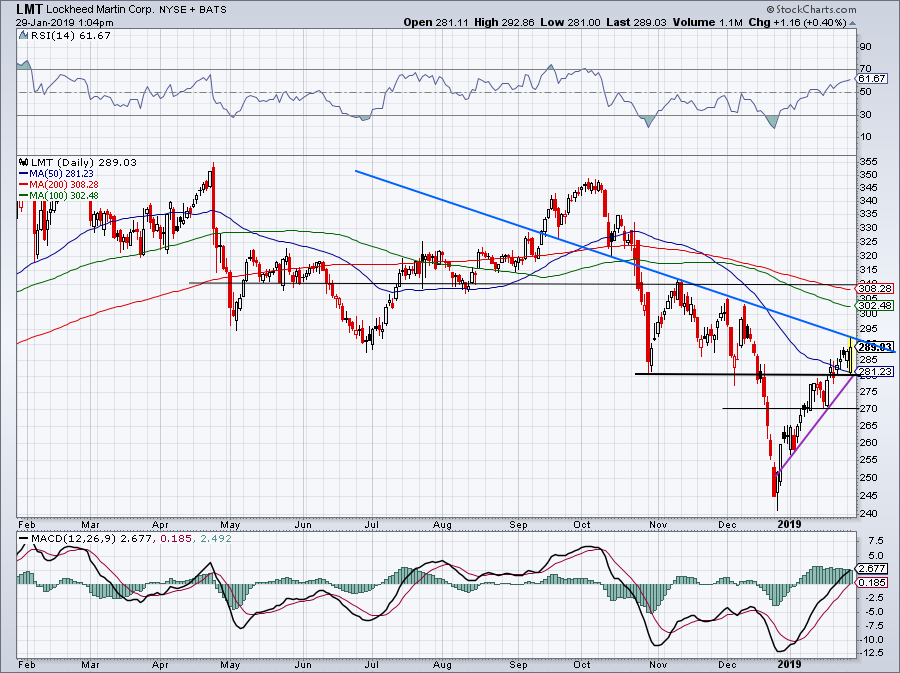Click the green MA(100) legend line swatch
The image size is (900, 673).
tap(24, 196)
